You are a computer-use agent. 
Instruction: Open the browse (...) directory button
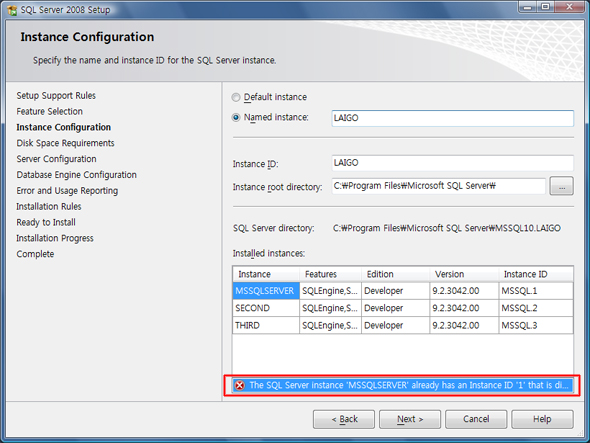tap(561, 186)
